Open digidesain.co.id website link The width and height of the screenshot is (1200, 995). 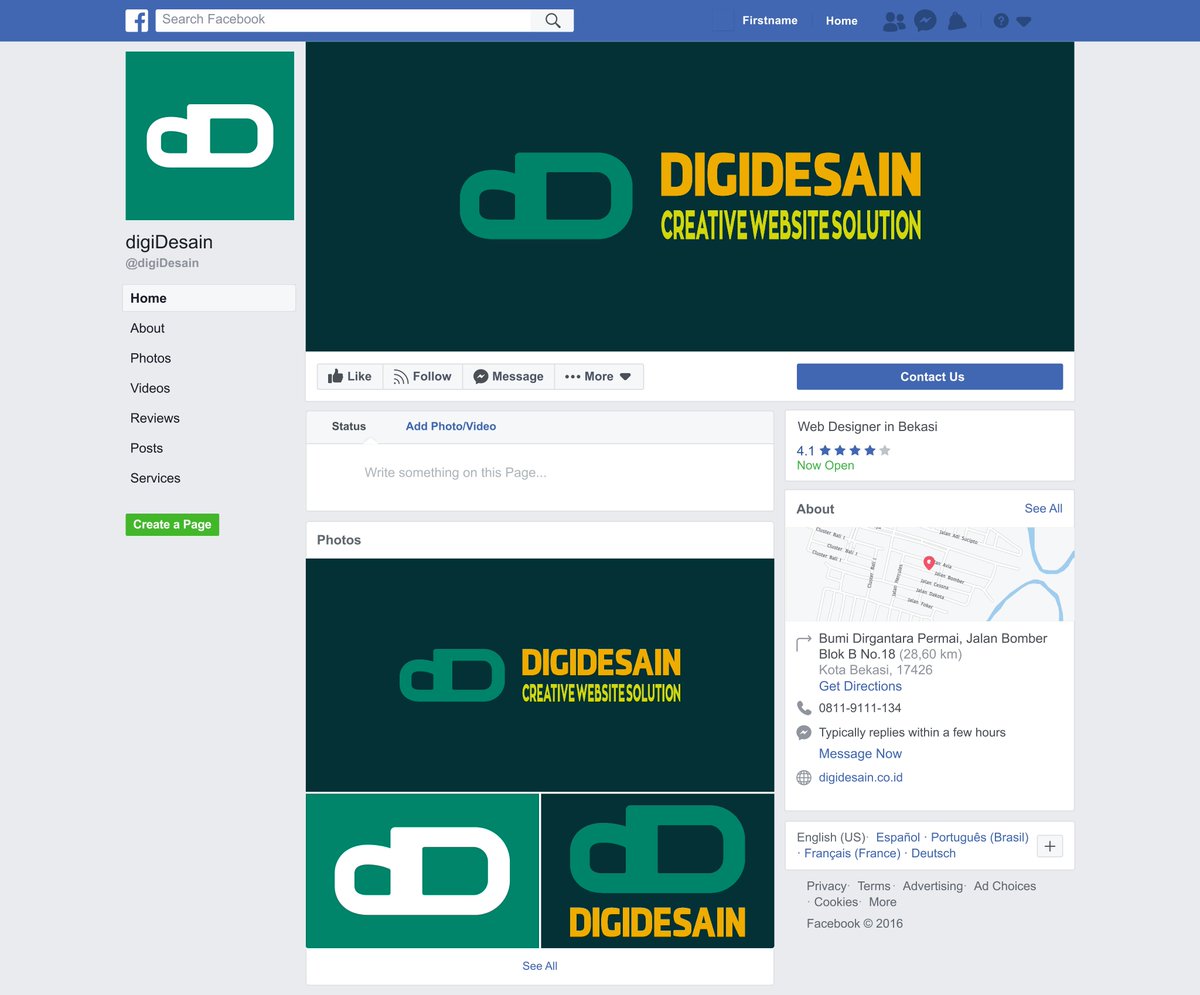861,777
